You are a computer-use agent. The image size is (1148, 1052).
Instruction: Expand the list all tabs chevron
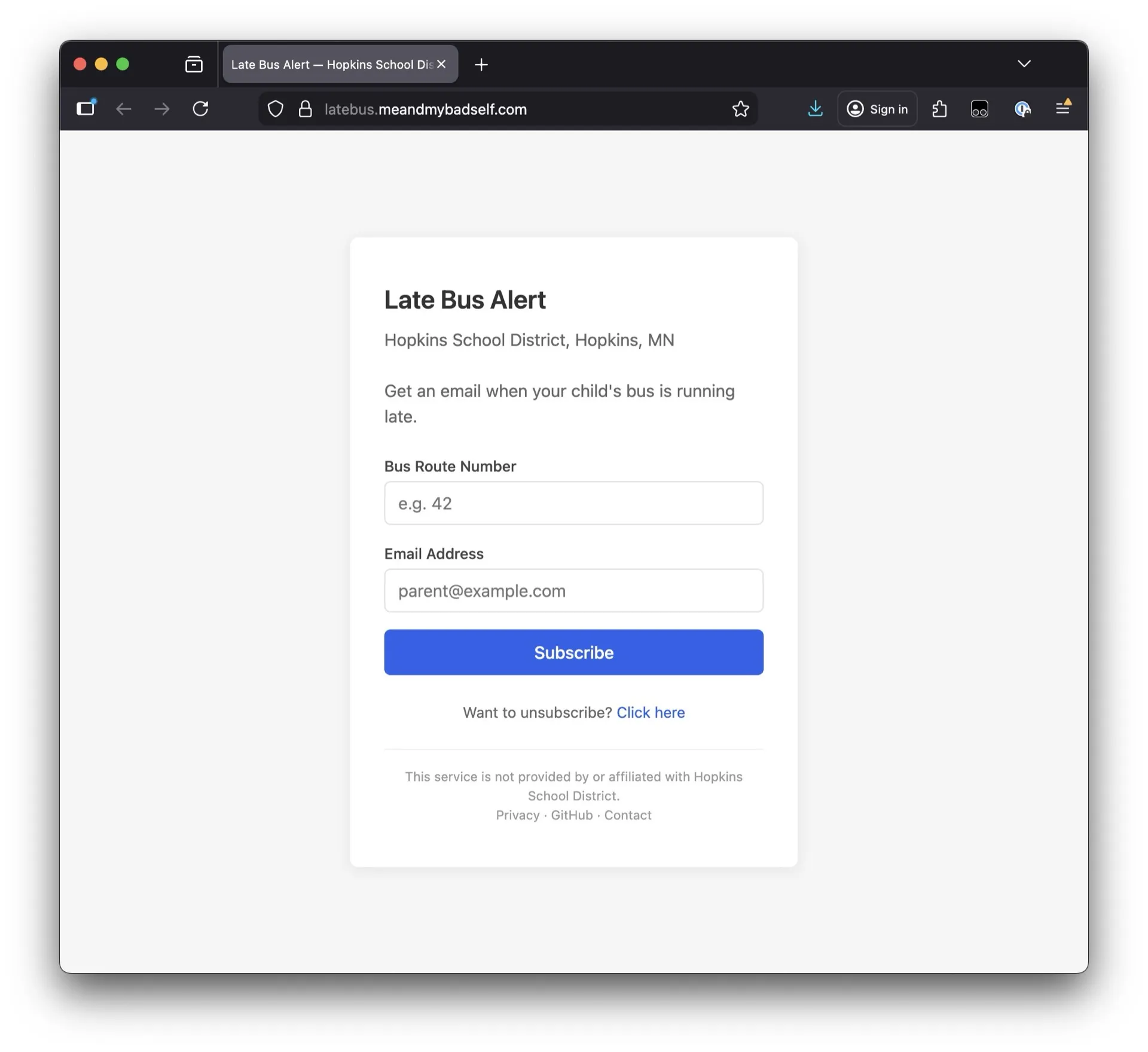coord(1024,64)
